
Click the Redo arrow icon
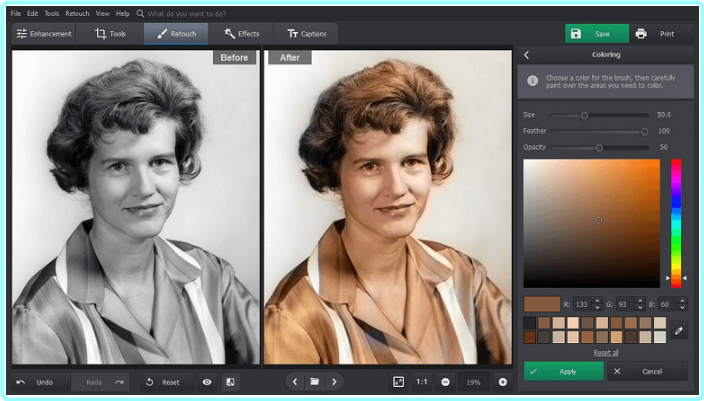[x=119, y=382]
